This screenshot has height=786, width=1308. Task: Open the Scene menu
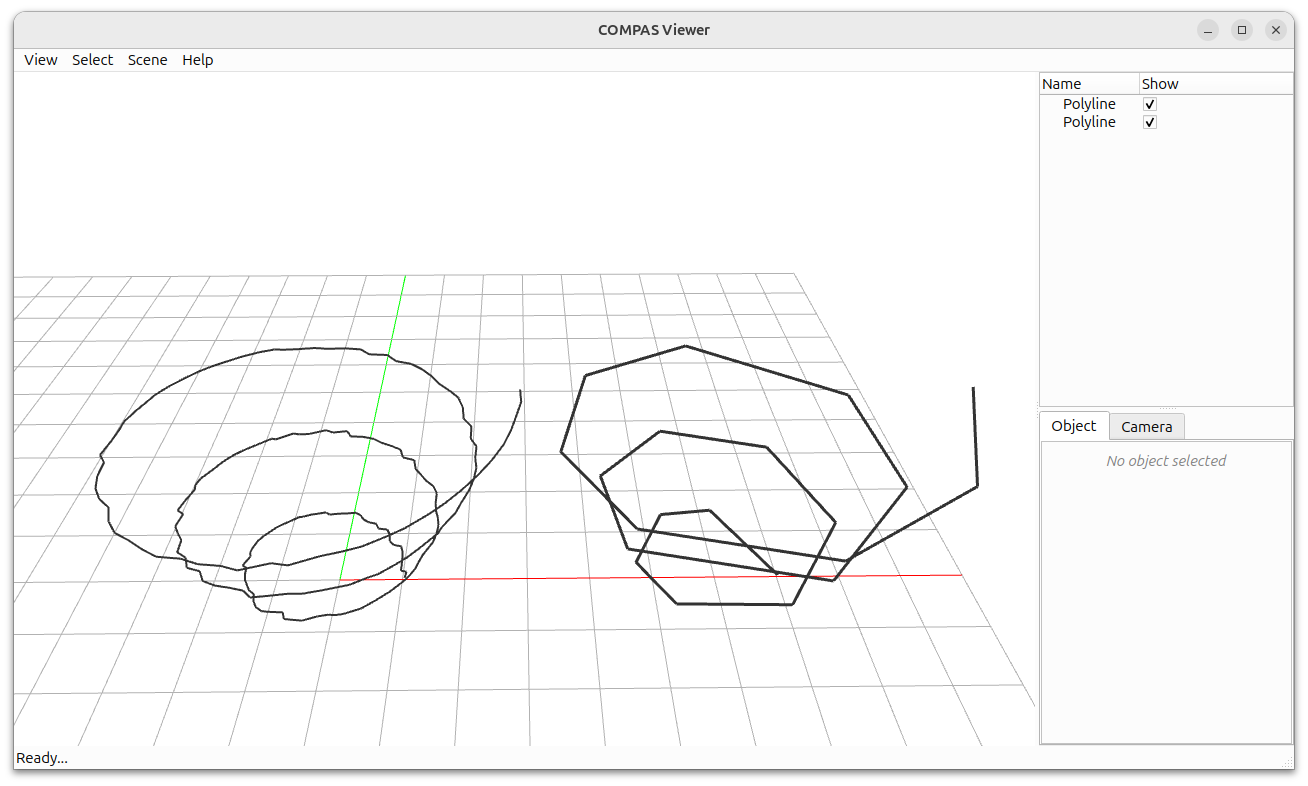[147, 59]
